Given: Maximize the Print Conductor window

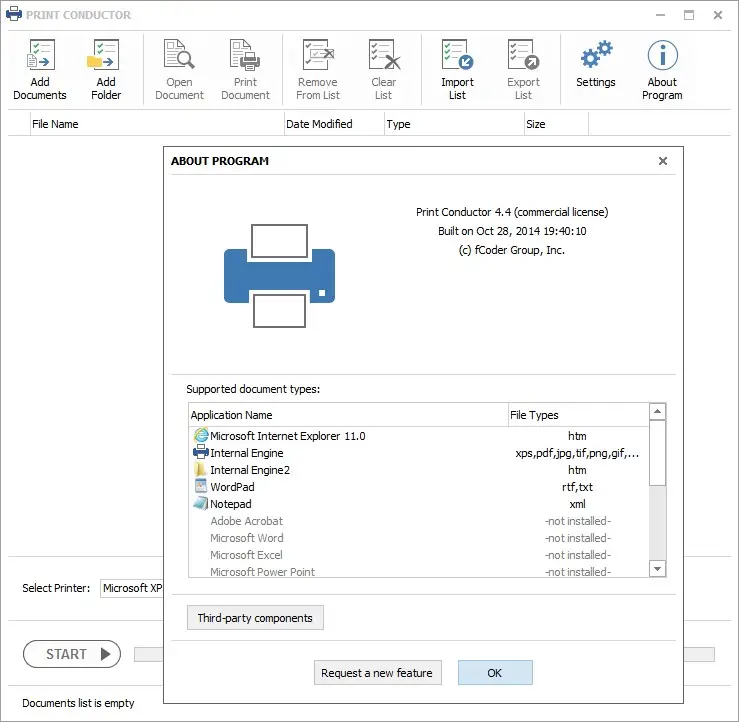Looking at the screenshot, I should pyautogui.click(x=689, y=15).
